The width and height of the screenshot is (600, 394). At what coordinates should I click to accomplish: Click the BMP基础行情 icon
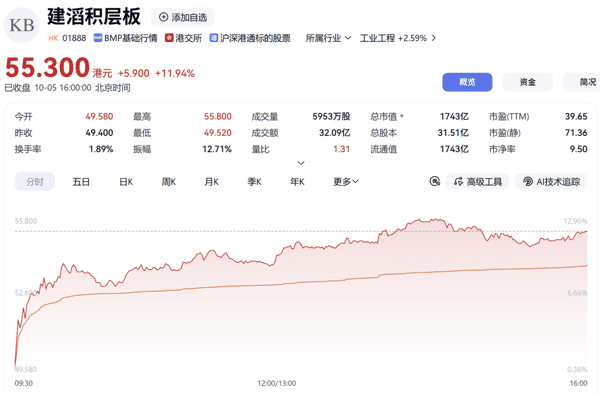click(98, 38)
